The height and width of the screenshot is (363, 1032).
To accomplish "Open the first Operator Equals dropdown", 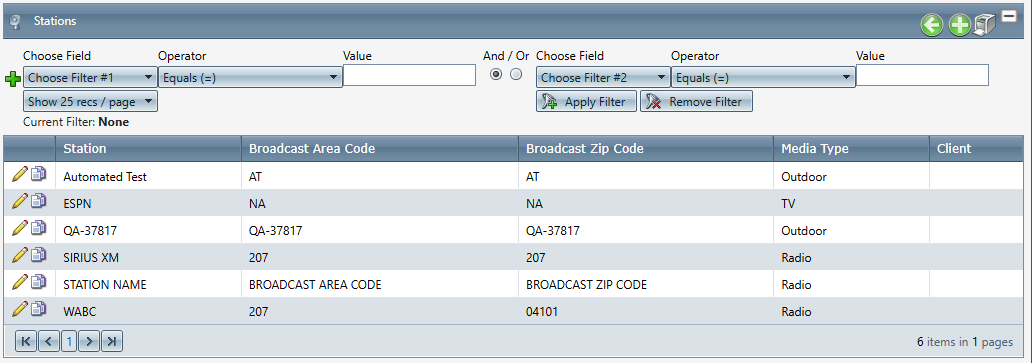I will coord(250,77).
